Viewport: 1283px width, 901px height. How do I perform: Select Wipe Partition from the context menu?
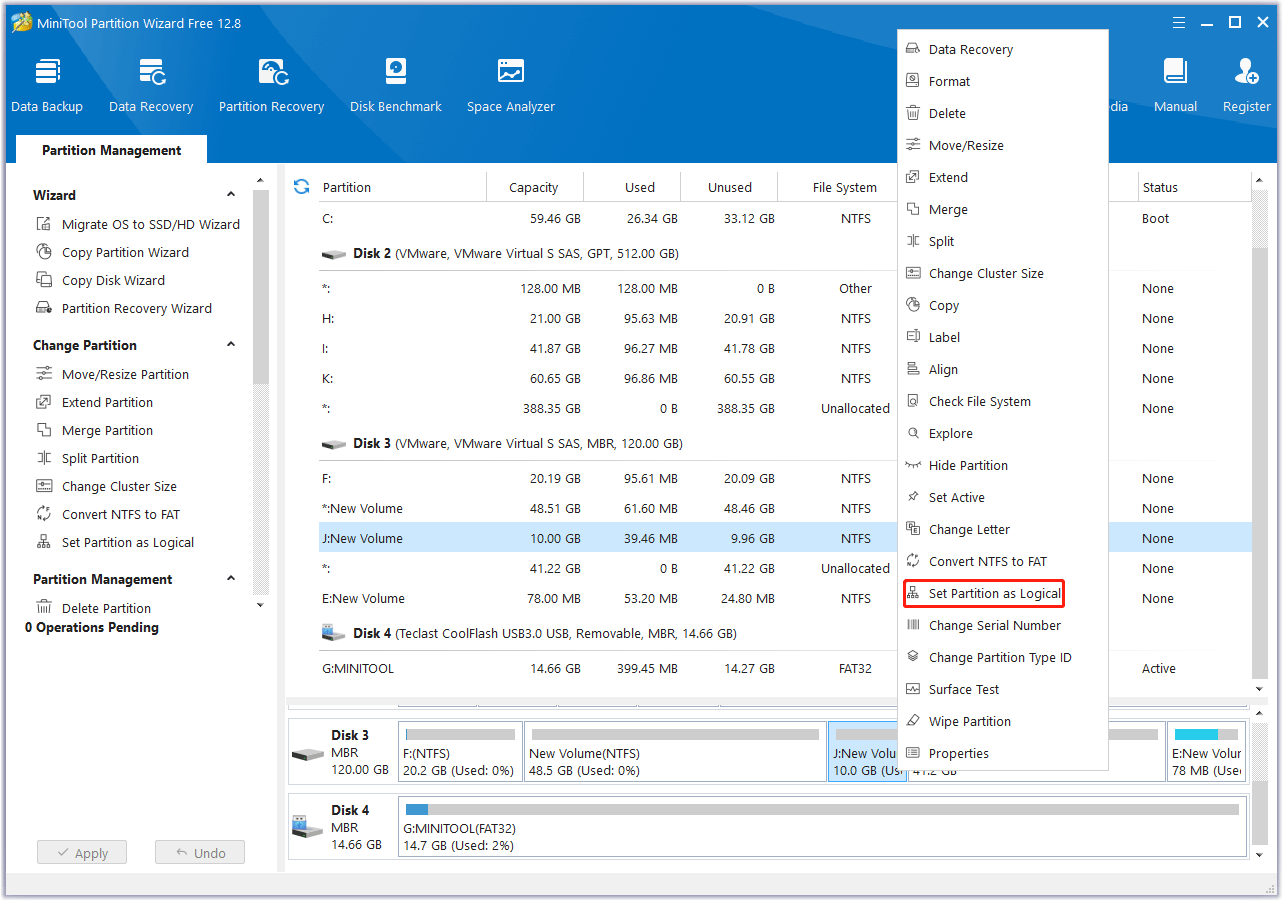coord(966,721)
